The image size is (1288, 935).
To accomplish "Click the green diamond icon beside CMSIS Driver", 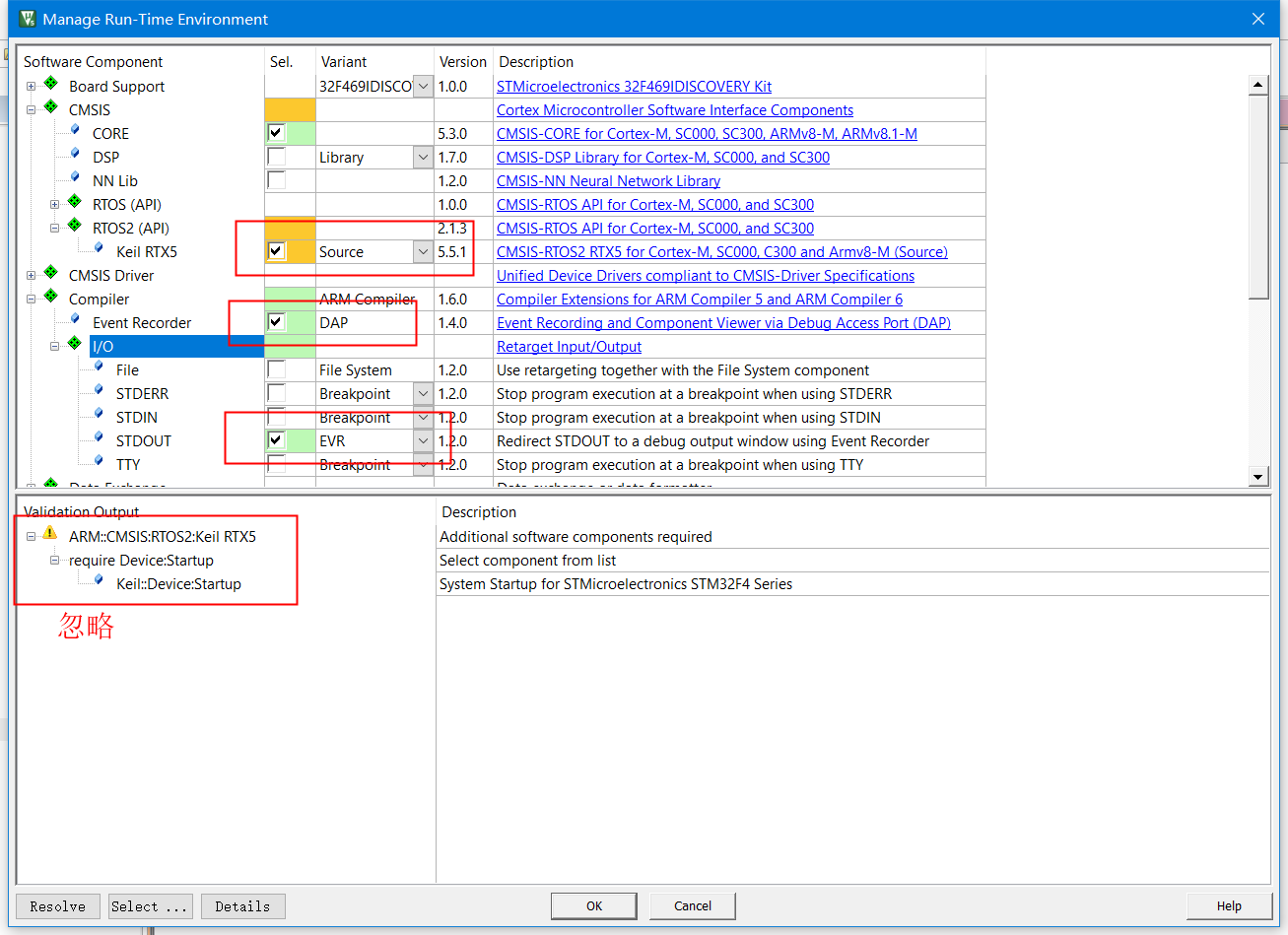I will [51, 275].
